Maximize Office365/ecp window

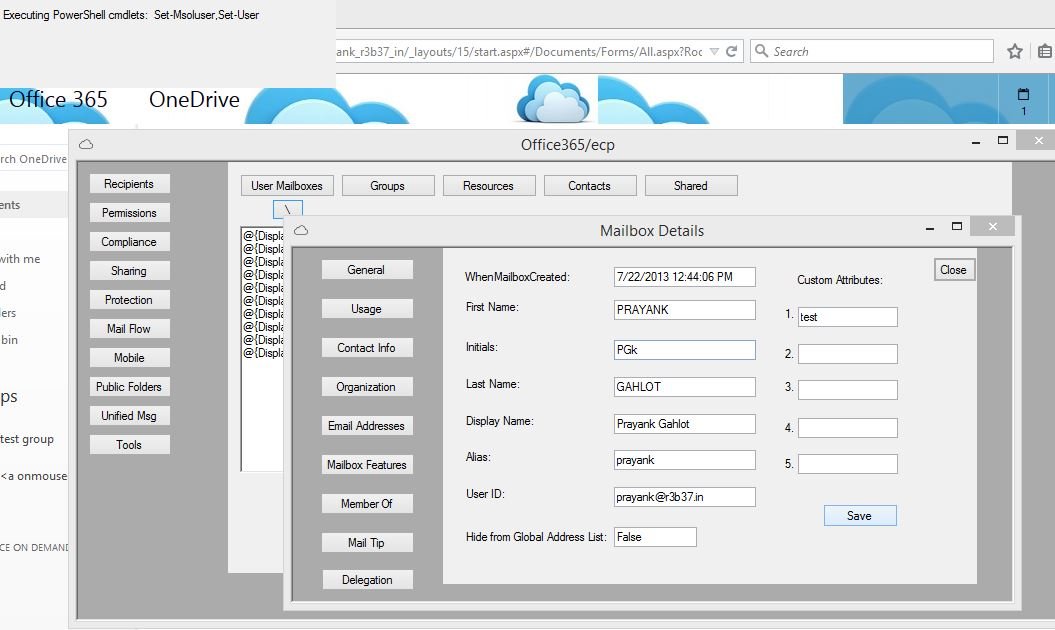click(x=1003, y=141)
